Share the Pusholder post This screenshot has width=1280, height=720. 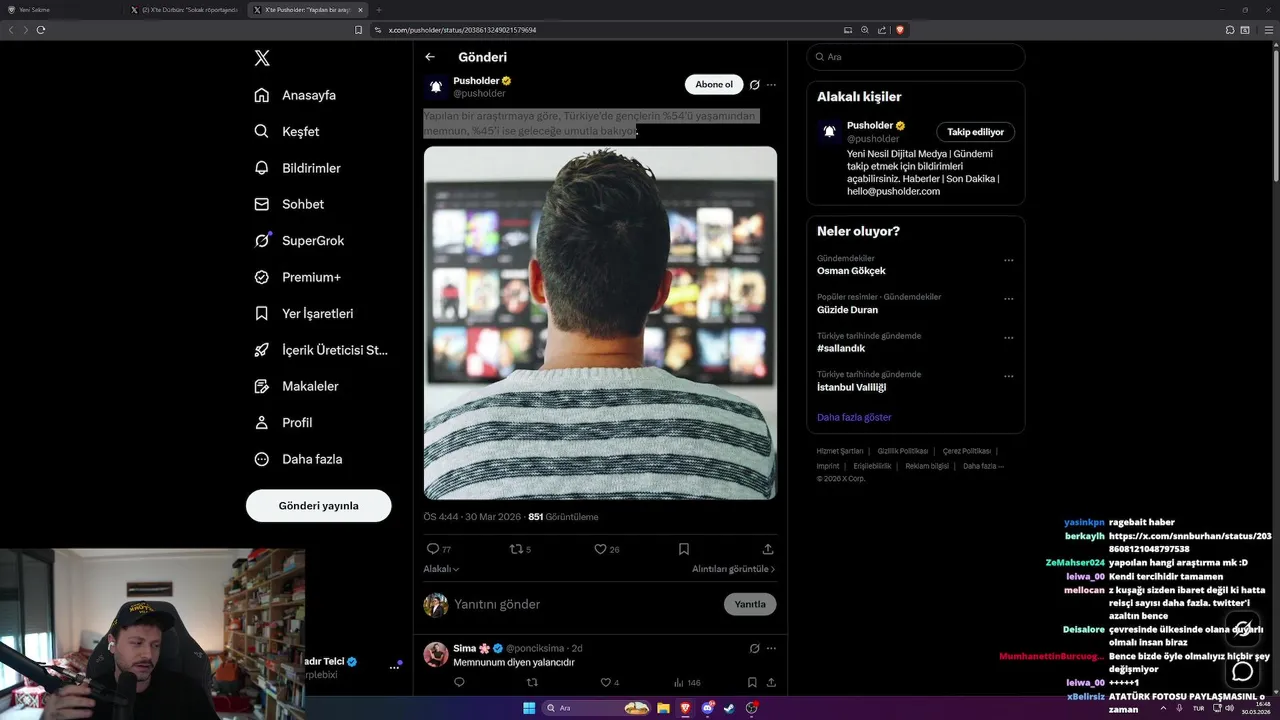coord(768,549)
